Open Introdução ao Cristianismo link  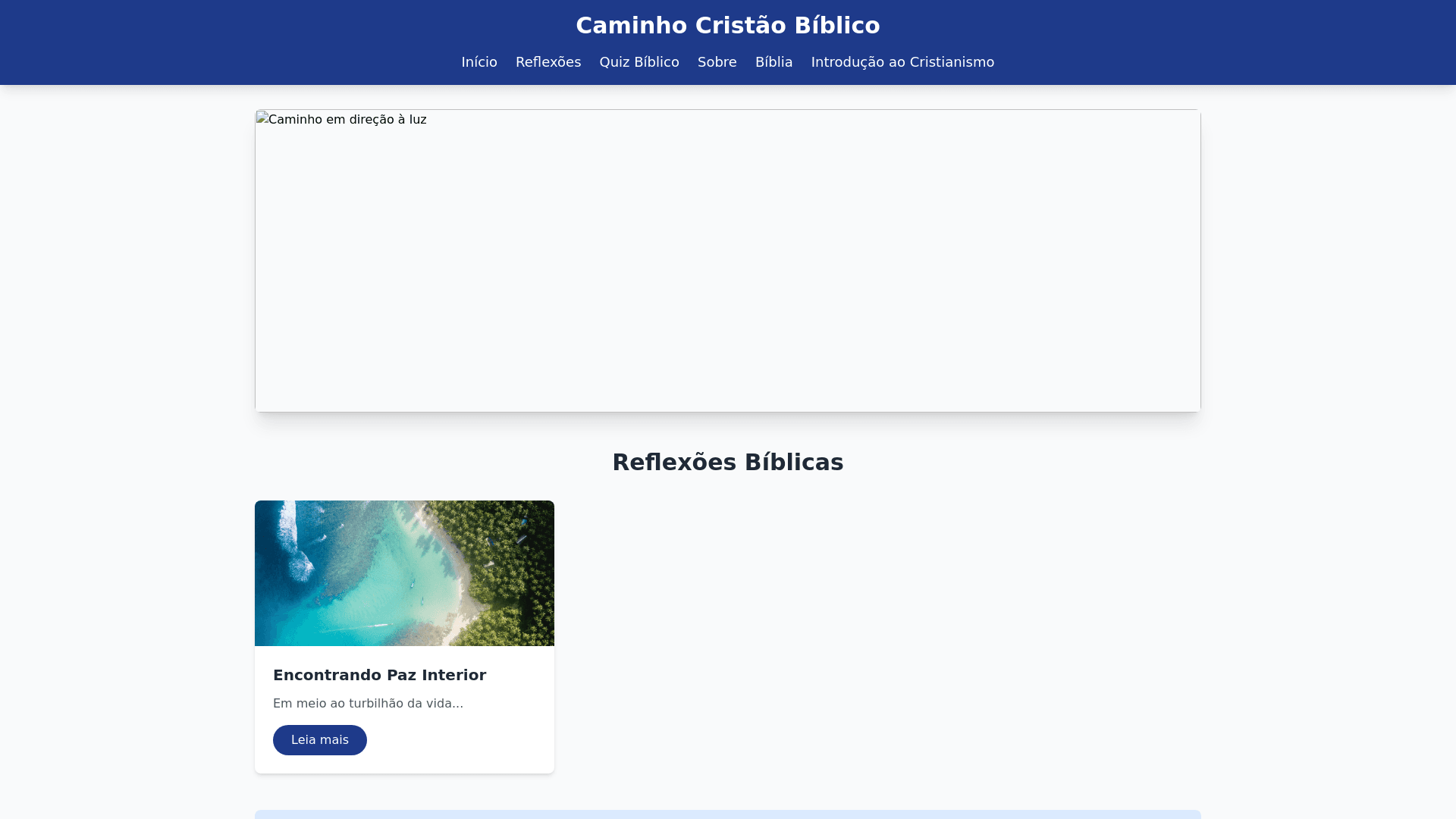[902, 62]
